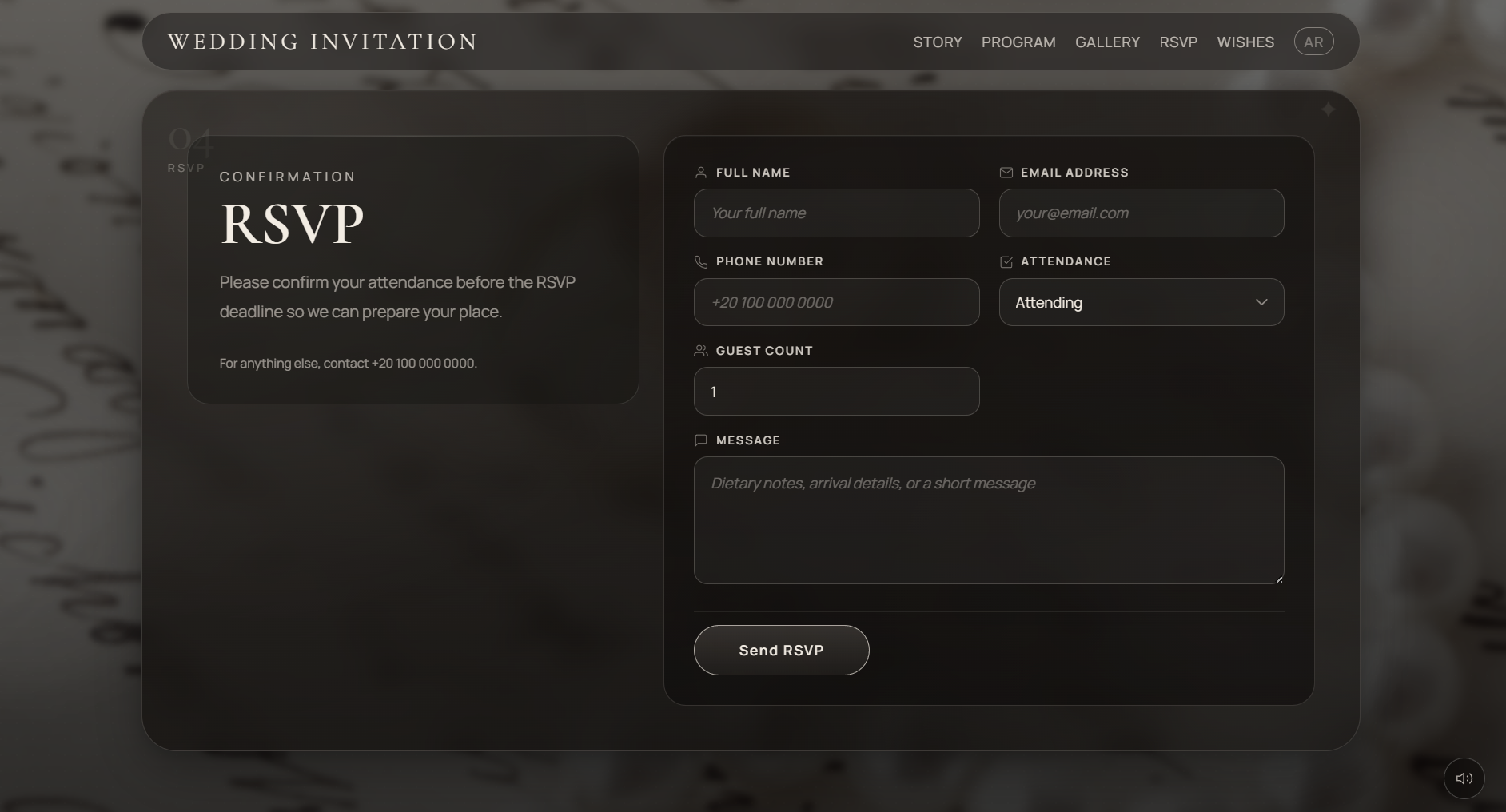The image size is (1506, 812).
Task: Select the Guest Count number field
Action: point(836,392)
